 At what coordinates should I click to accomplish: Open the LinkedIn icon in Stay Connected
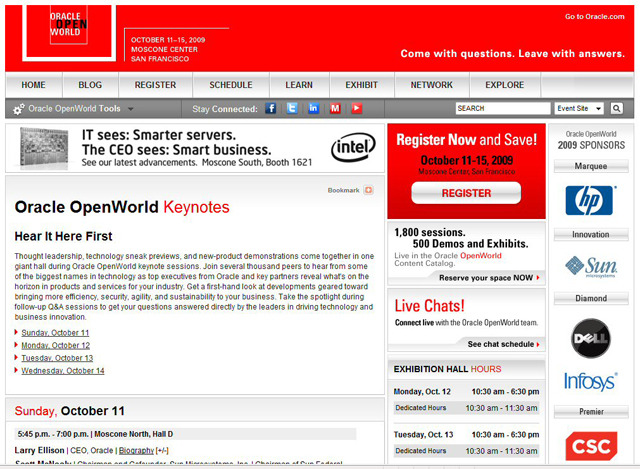point(313,108)
